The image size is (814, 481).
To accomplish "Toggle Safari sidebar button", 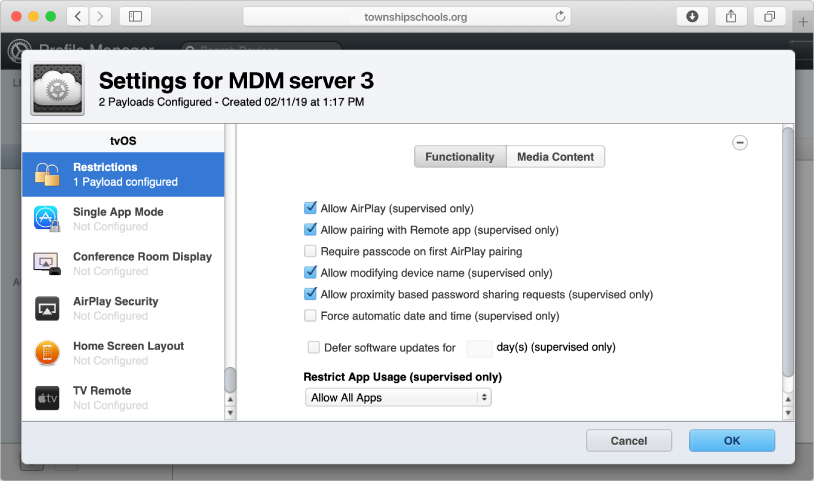I will click(x=135, y=16).
